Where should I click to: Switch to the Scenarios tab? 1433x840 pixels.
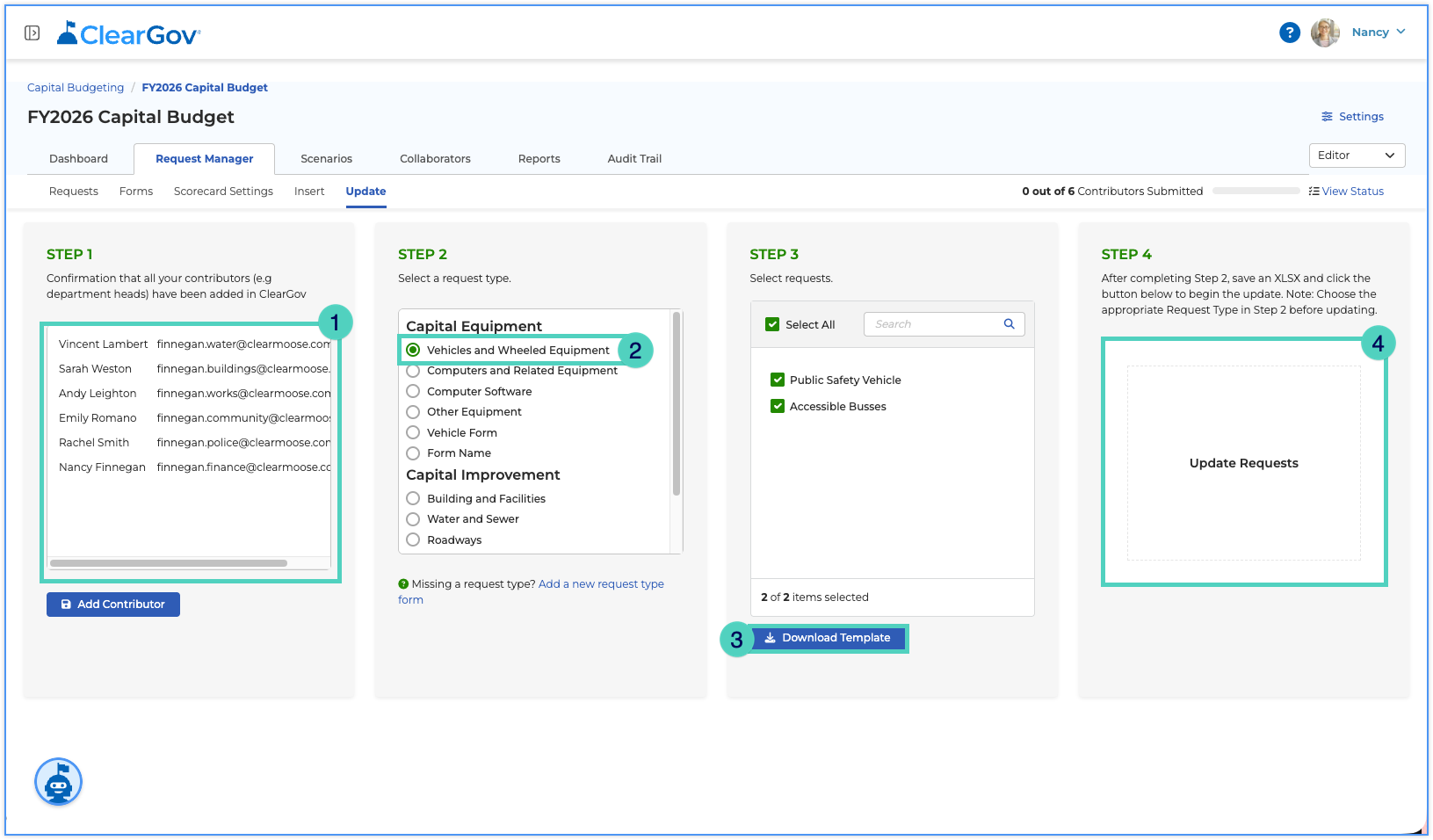click(326, 159)
